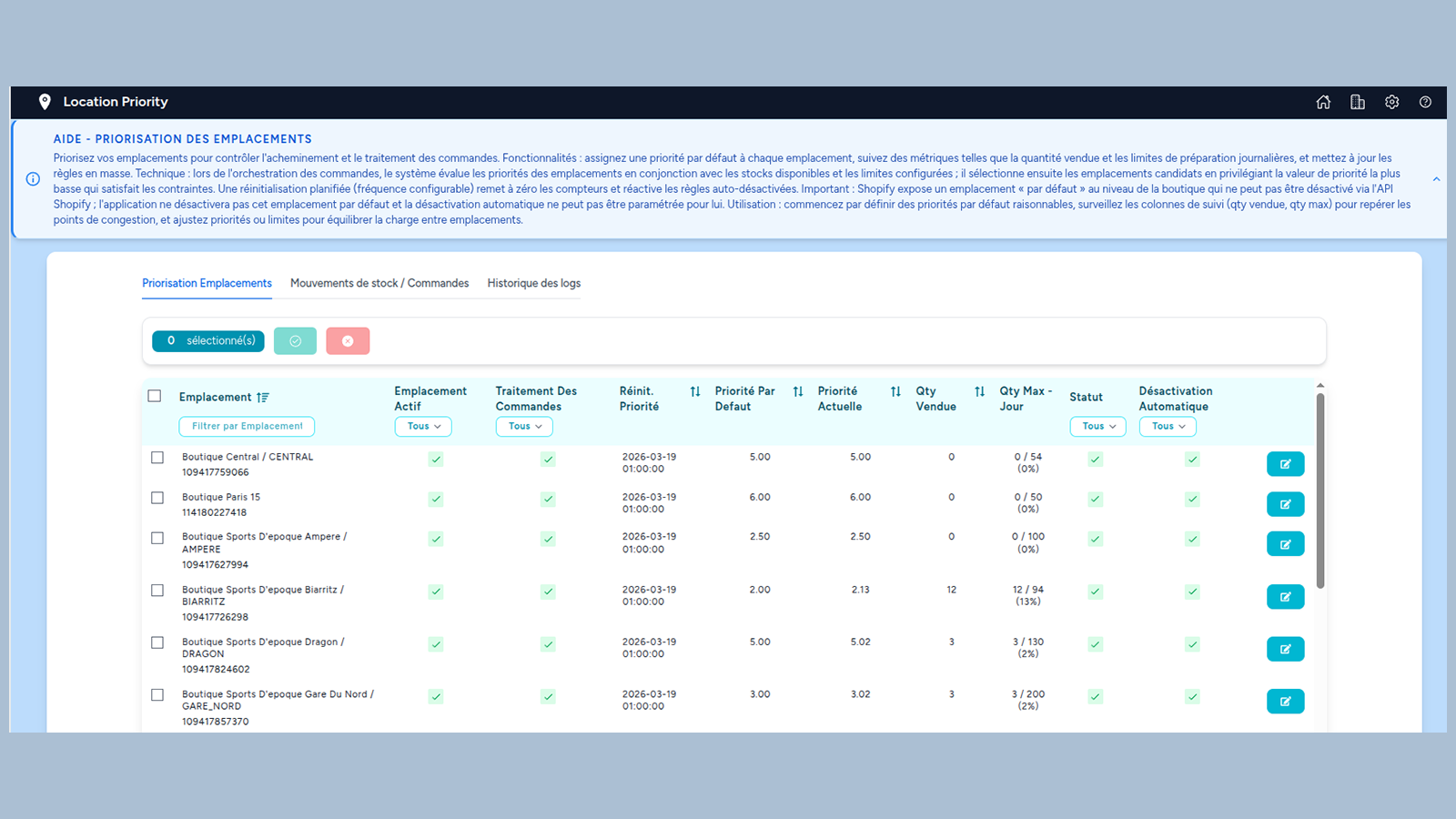Open the home icon in header
This screenshot has height=819, width=1456.
pos(1323,102)
